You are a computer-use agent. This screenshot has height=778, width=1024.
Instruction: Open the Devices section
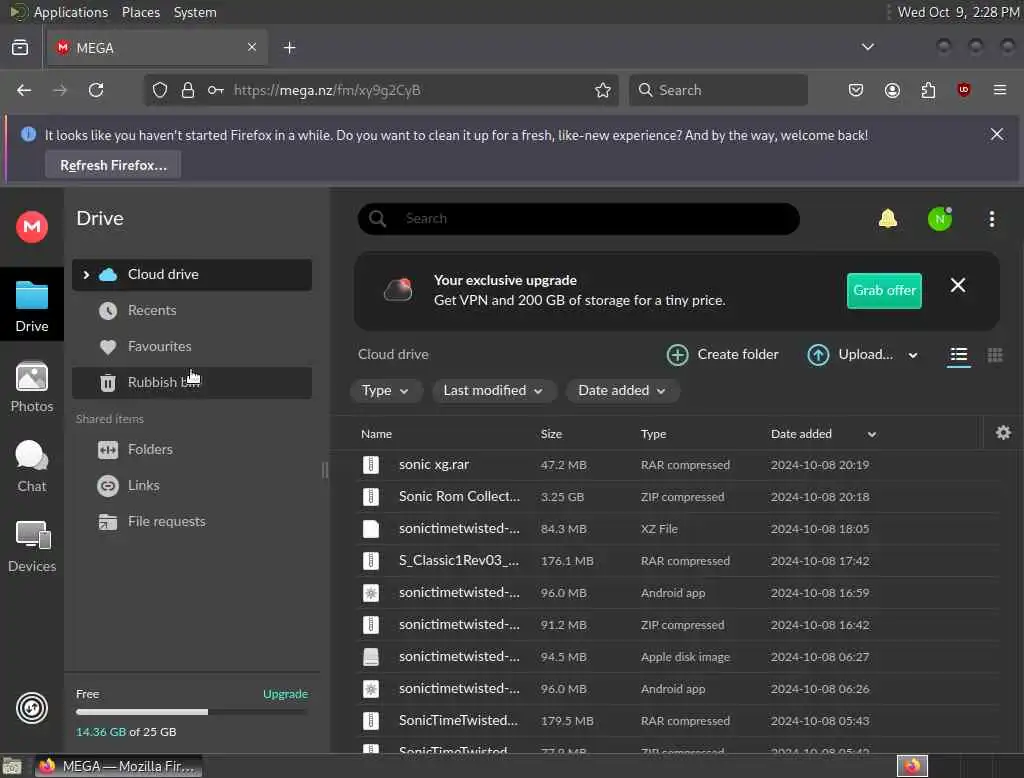31,547
